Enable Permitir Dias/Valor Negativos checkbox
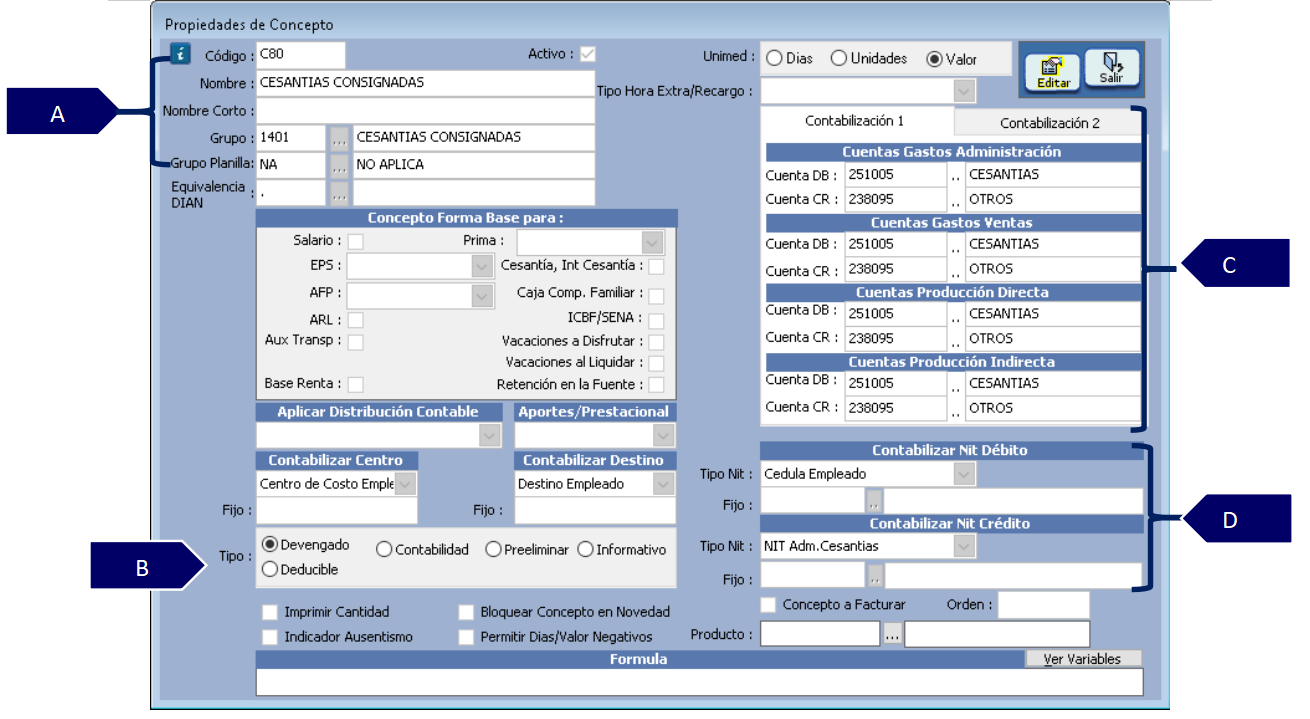The image size is (1310, 719). pos(466,636)
